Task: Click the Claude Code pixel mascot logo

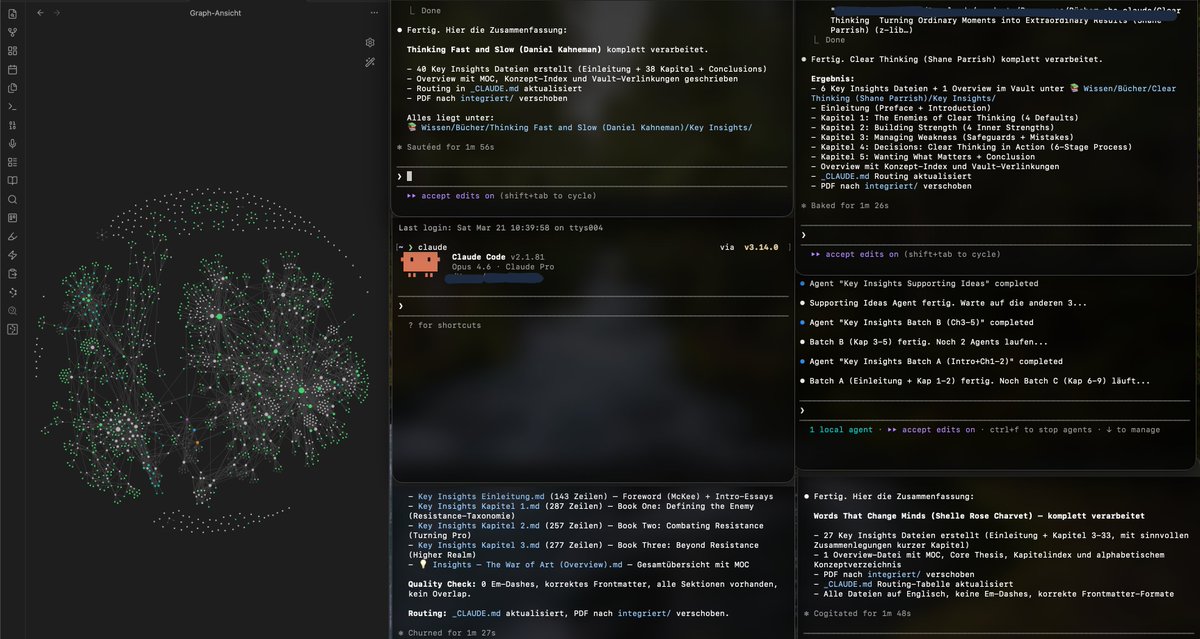Action: coord(421,263)
